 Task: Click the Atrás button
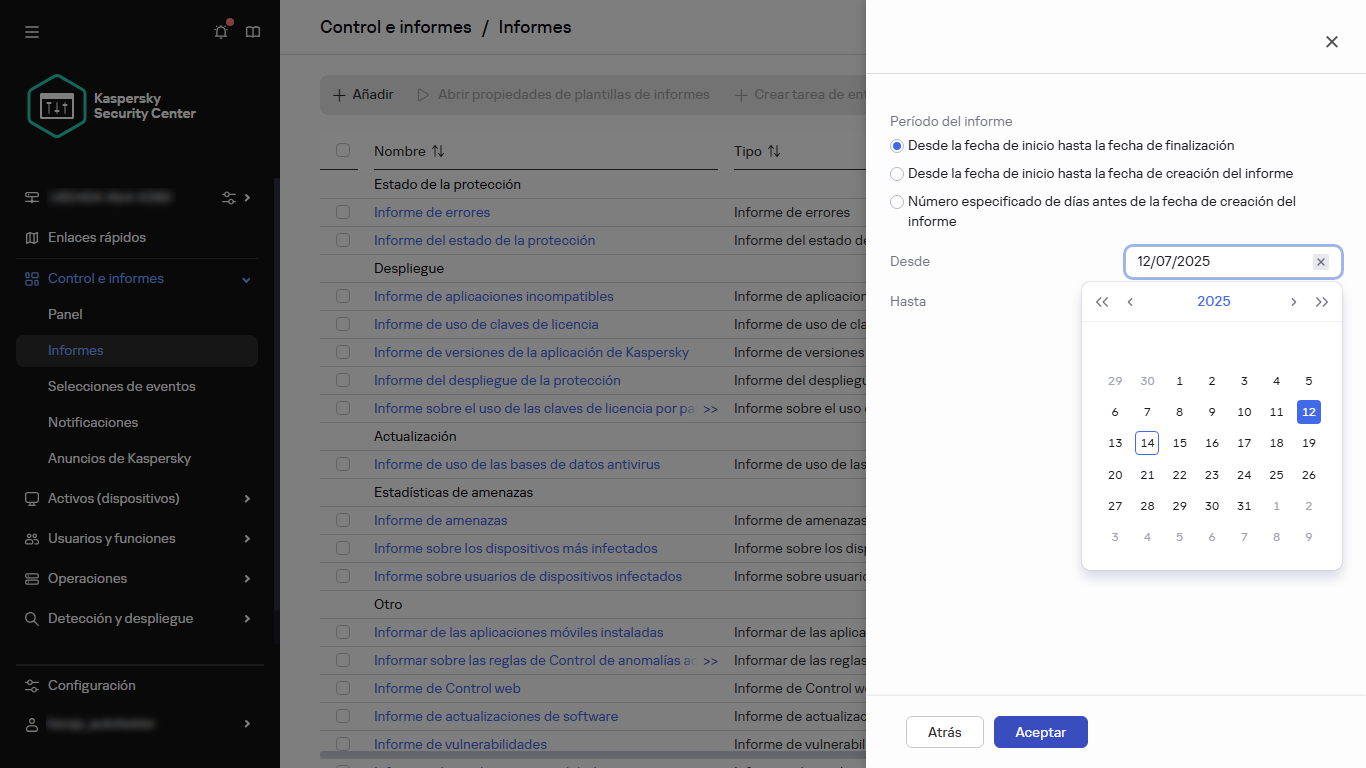click(x=944, y=732)
